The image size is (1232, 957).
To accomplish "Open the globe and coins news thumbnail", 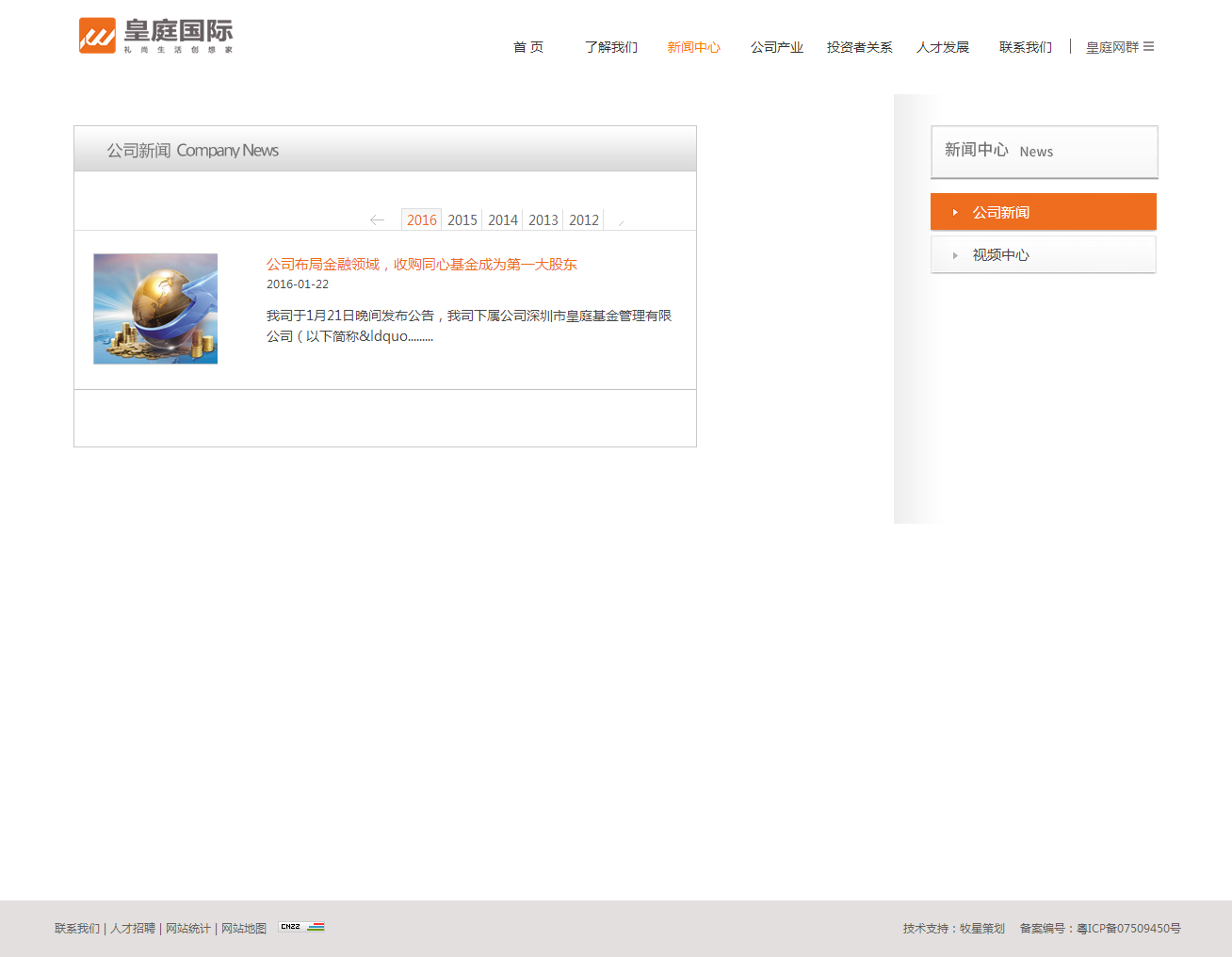I will point(155,309).
